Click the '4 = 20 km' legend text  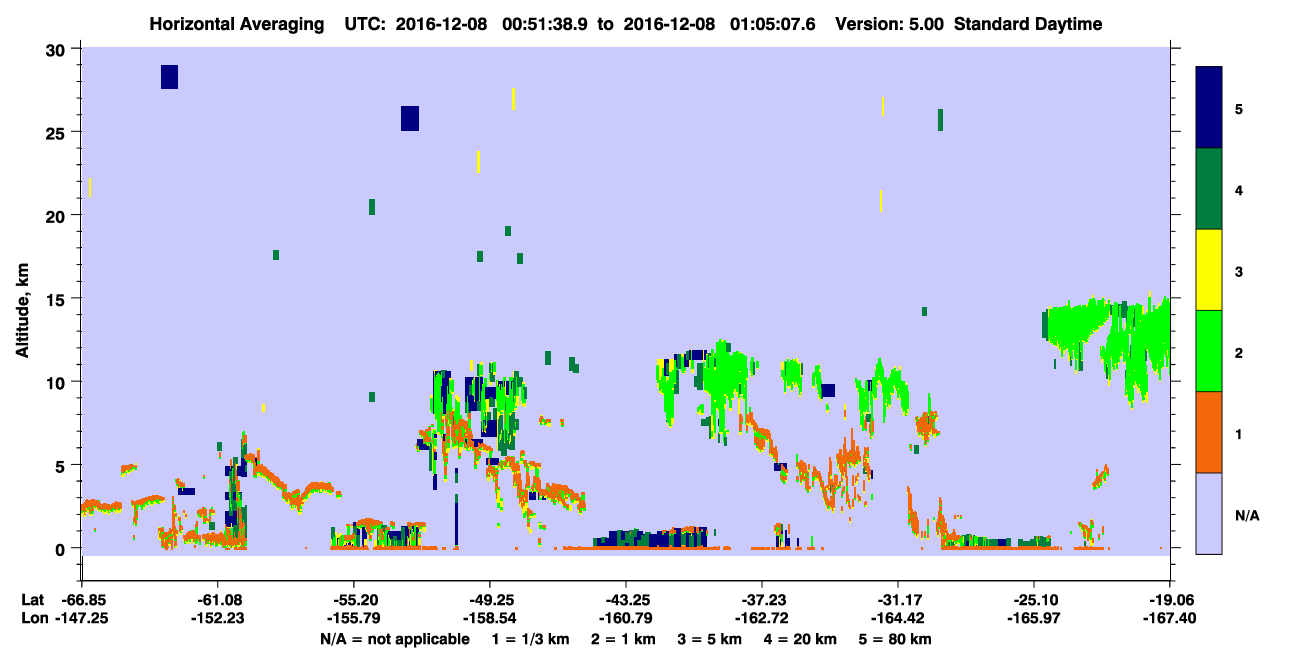pos(802,639)
